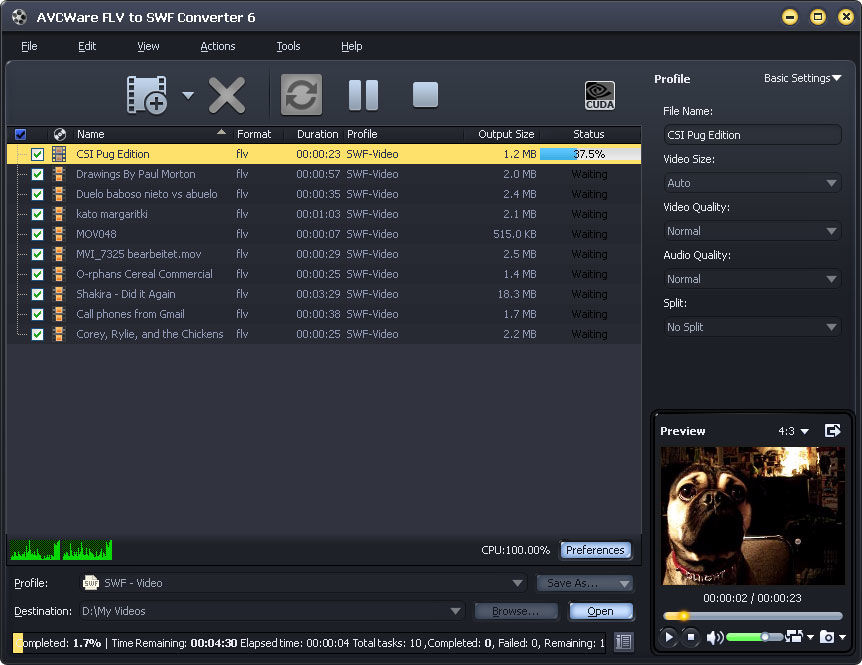Viewport: 862px width, 665px height.
Task: Uncheck Drawings By Paul Morton checkbox
Action: click(x=37, y=174)
